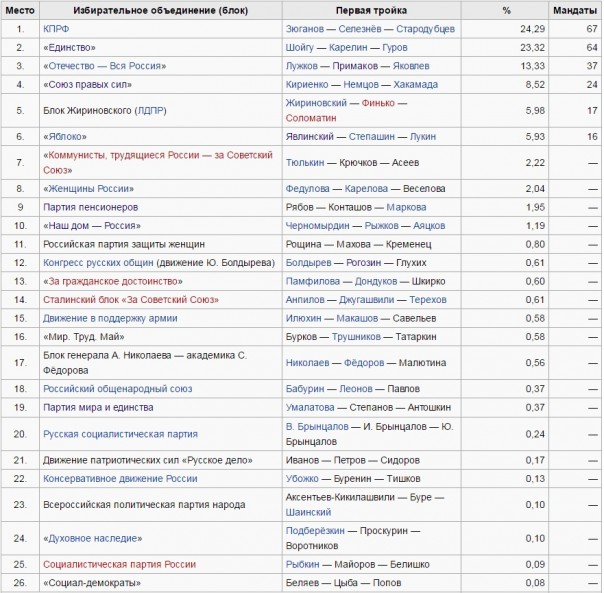Click the Черномырдин candidate link
Image resolution: width=604 pixels, height=593 pixels.
pyautogui.click(x=317, y=225)
